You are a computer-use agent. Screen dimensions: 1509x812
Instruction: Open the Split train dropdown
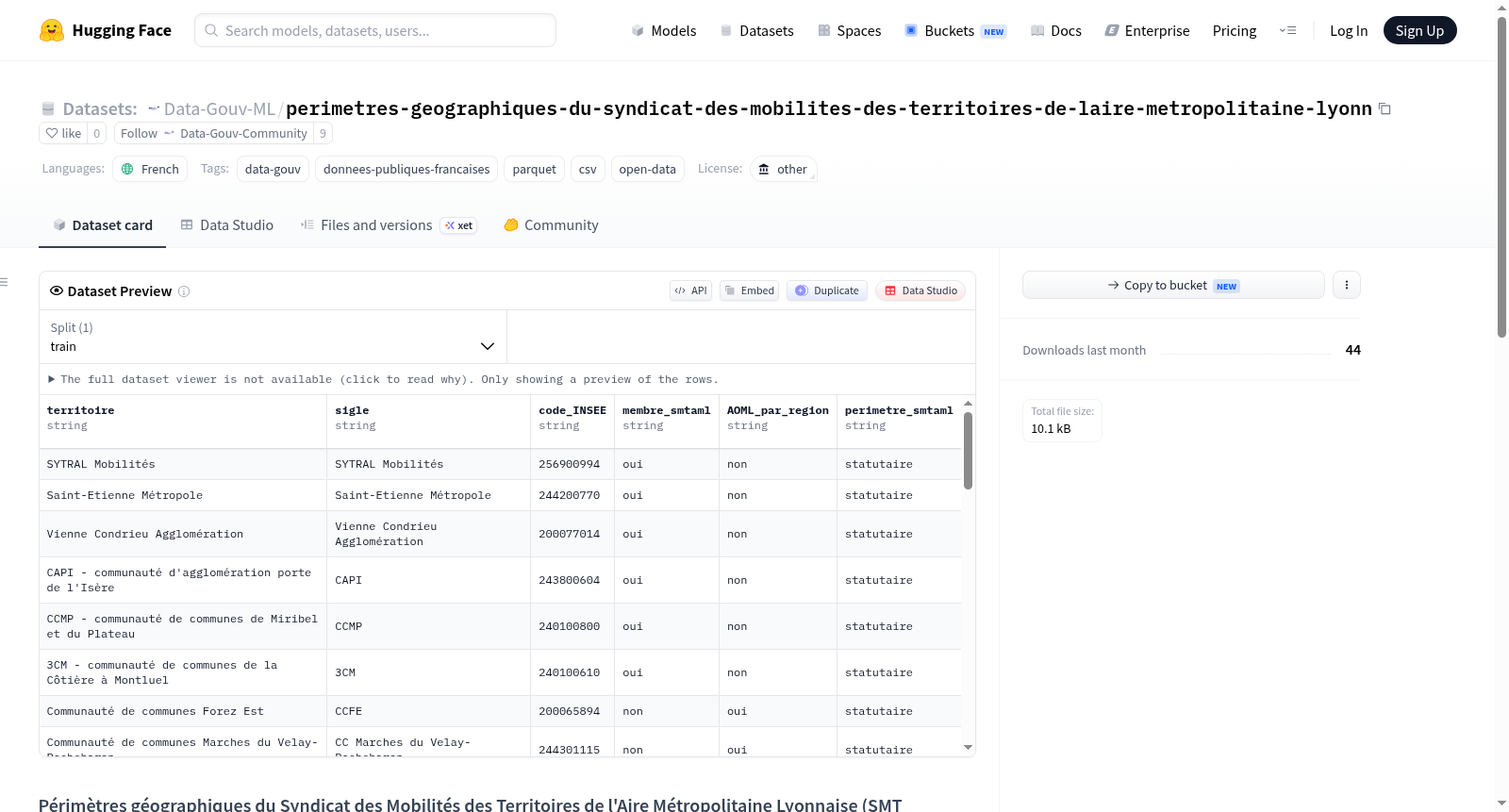pos(273,337)
